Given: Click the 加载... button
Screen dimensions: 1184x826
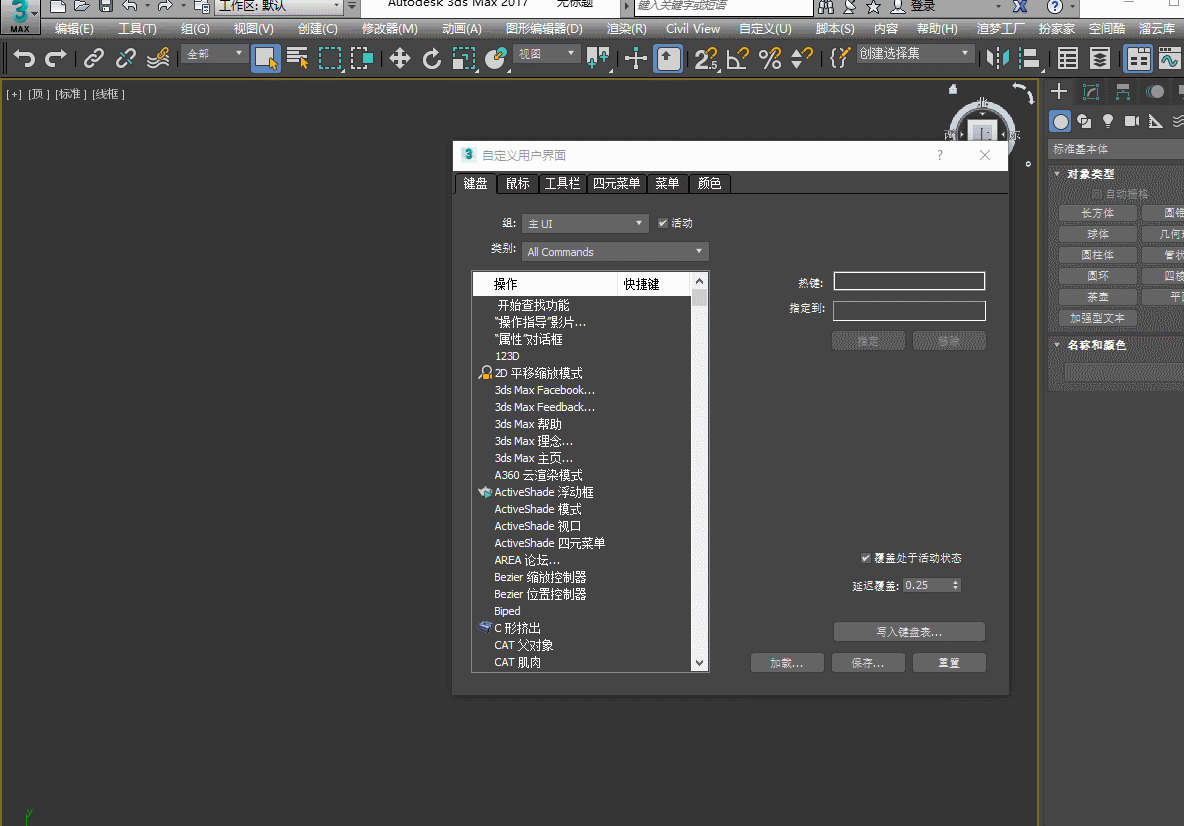Looking at the screenshot, I should [x=786, y=663].
